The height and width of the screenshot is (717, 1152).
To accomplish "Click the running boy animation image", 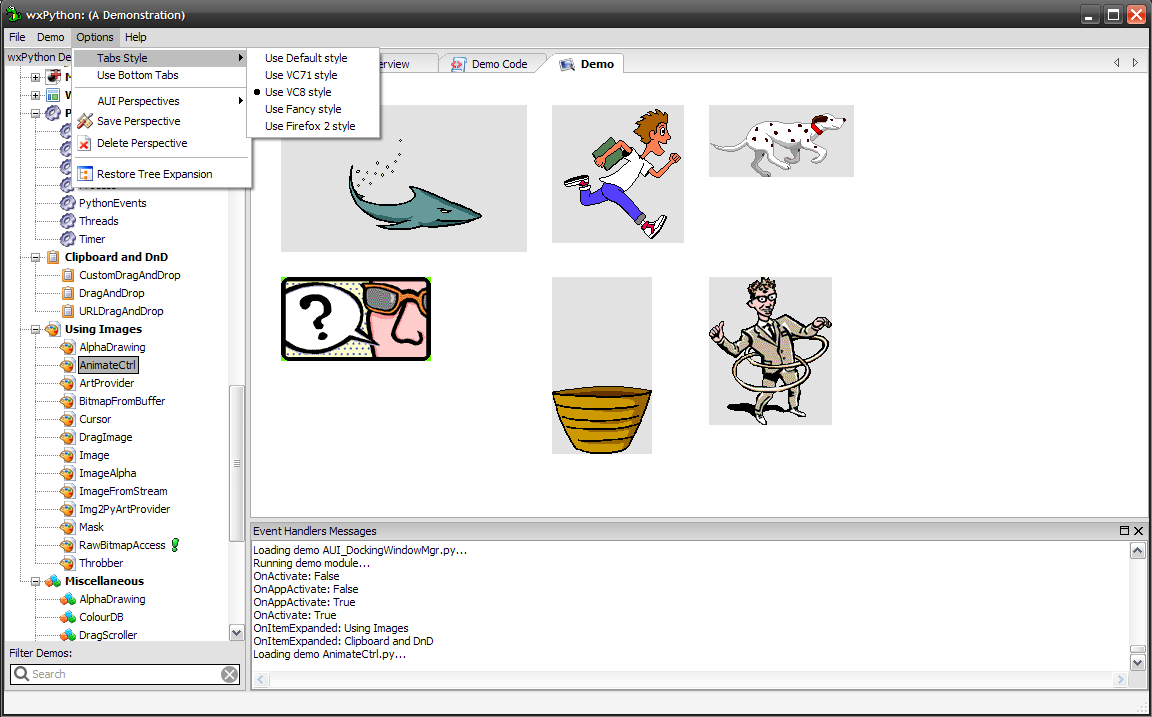I will pos(618,174).
